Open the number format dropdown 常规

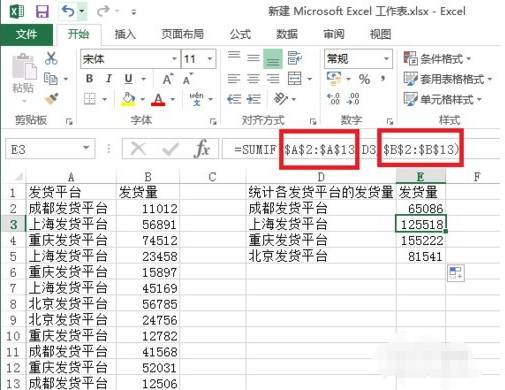pyautogui.click(x=358, y=59)
